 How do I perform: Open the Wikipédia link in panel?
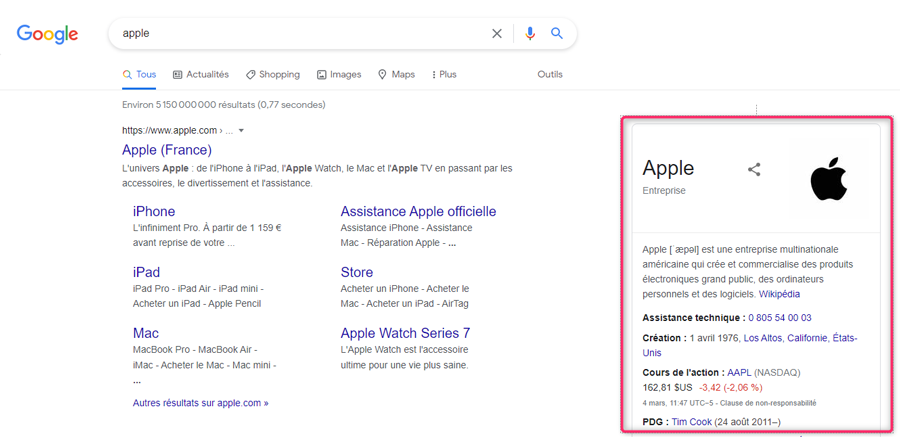[x=779, y=294]
